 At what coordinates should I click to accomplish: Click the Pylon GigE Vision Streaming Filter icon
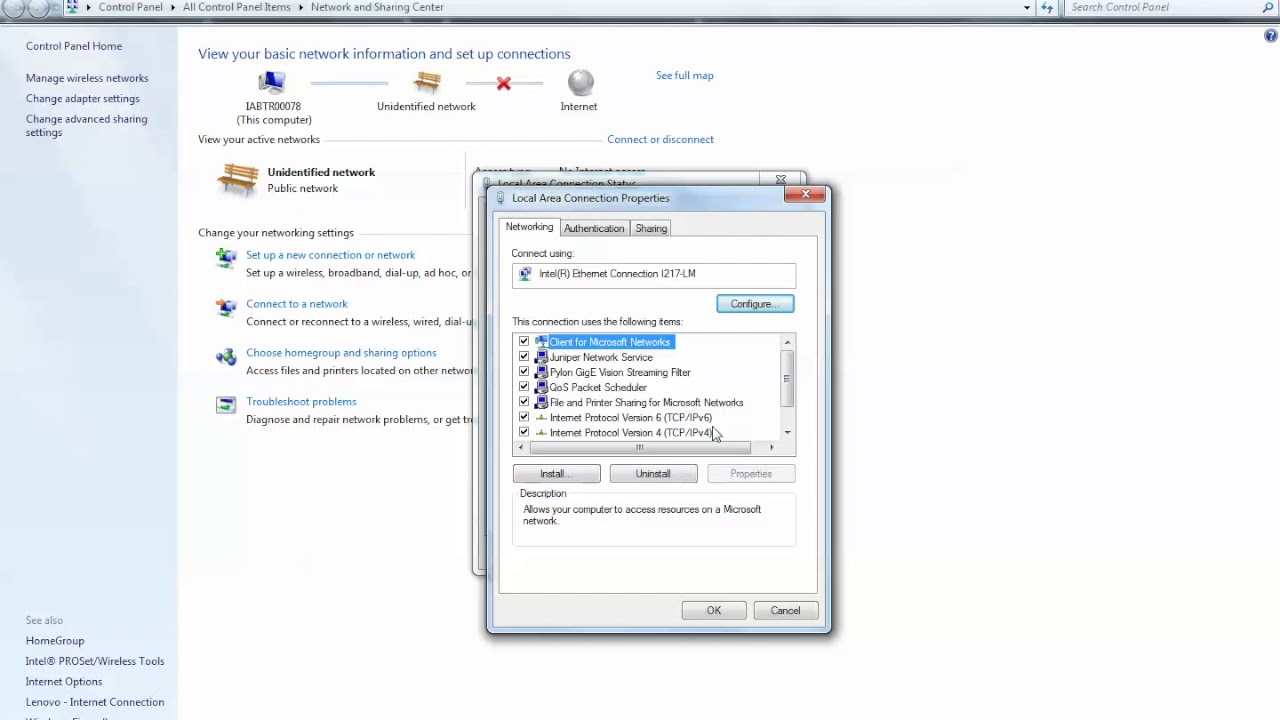[541, 372]
